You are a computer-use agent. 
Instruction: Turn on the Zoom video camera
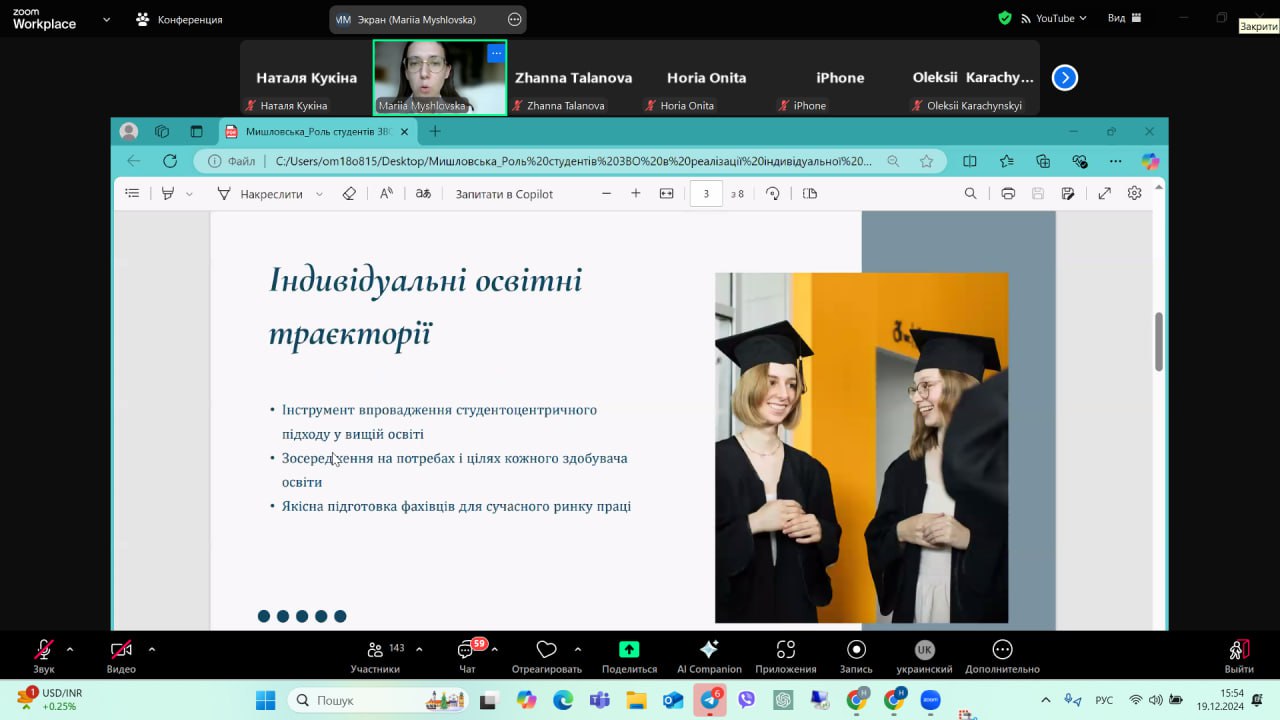[x=121, y=651]
